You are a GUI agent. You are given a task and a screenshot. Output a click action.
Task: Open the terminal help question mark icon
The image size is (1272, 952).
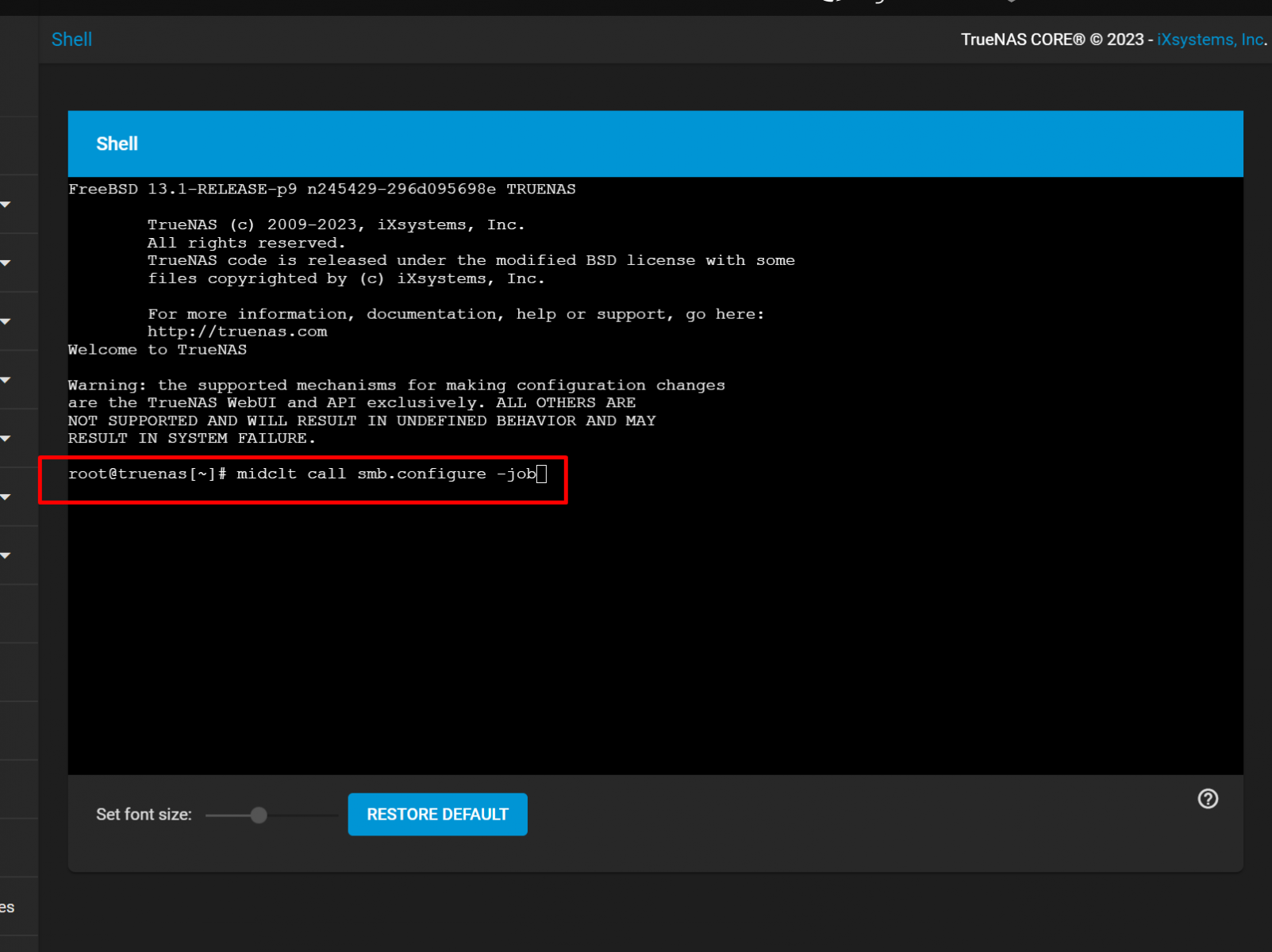[x=1208, y=799]
